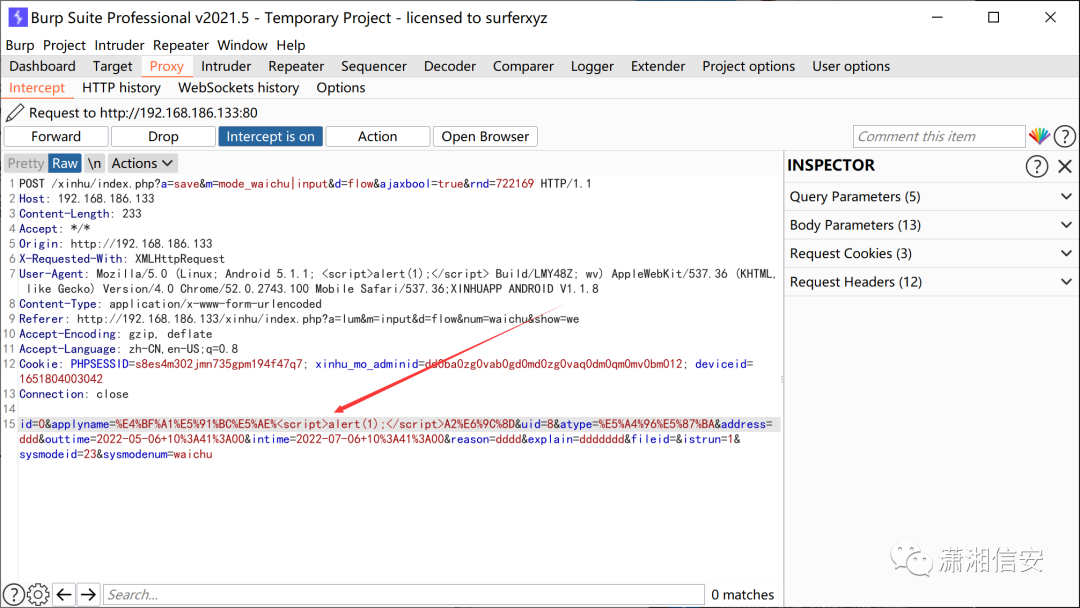Open the Proxy Options sub-tab
This screenshot has width=1080, height=608.
pos(341,87)
